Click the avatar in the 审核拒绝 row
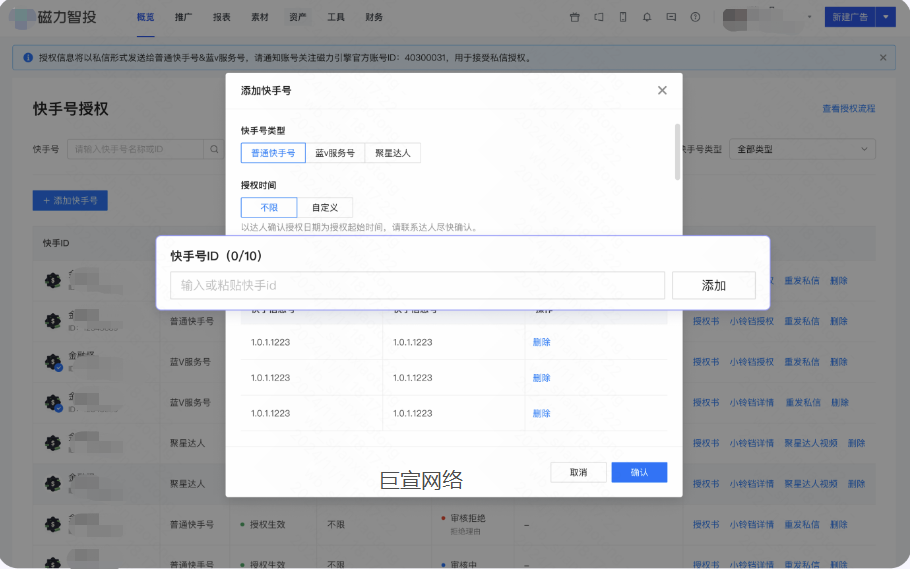 [x=53, y=524]
